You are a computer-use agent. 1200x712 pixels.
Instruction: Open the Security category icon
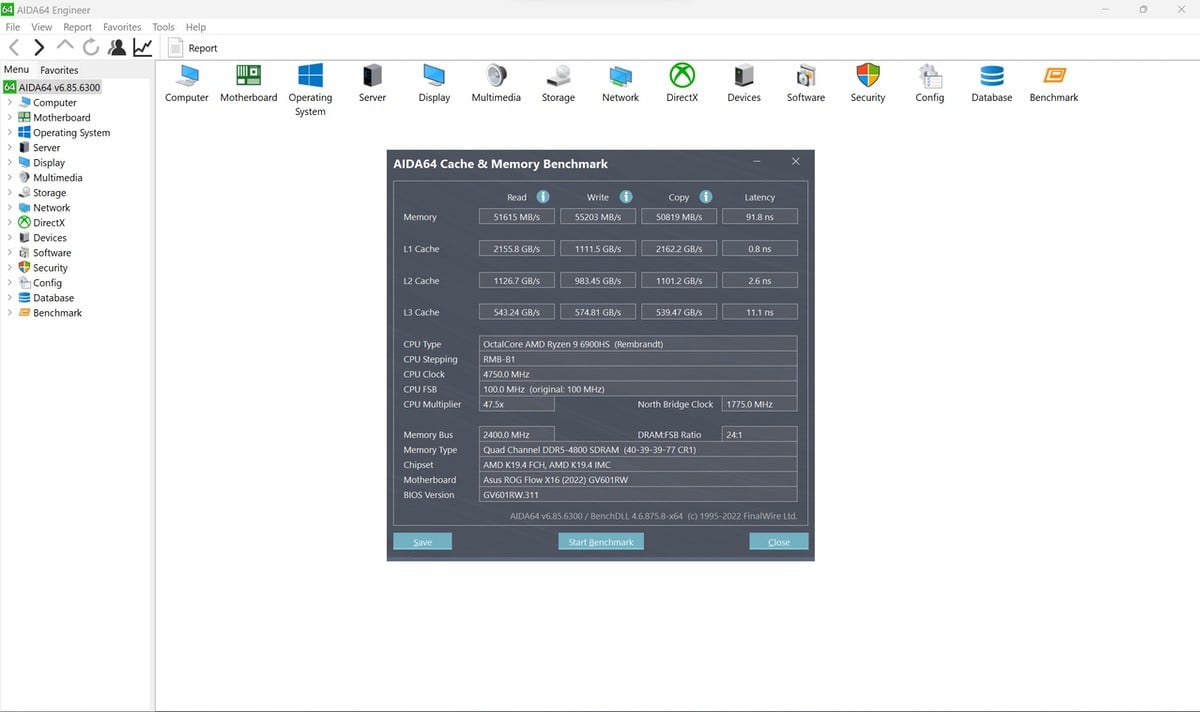pos(868,75)
